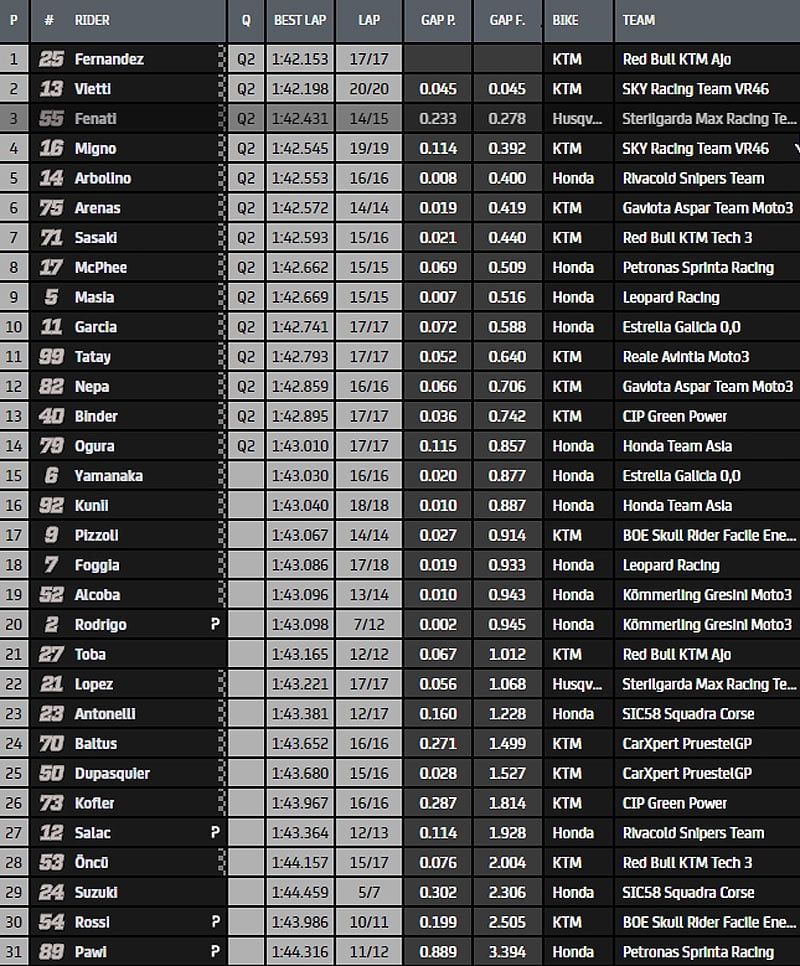
Task: Select the pit 'P' indicator beside Rodrigo
Action: [214, 624]
